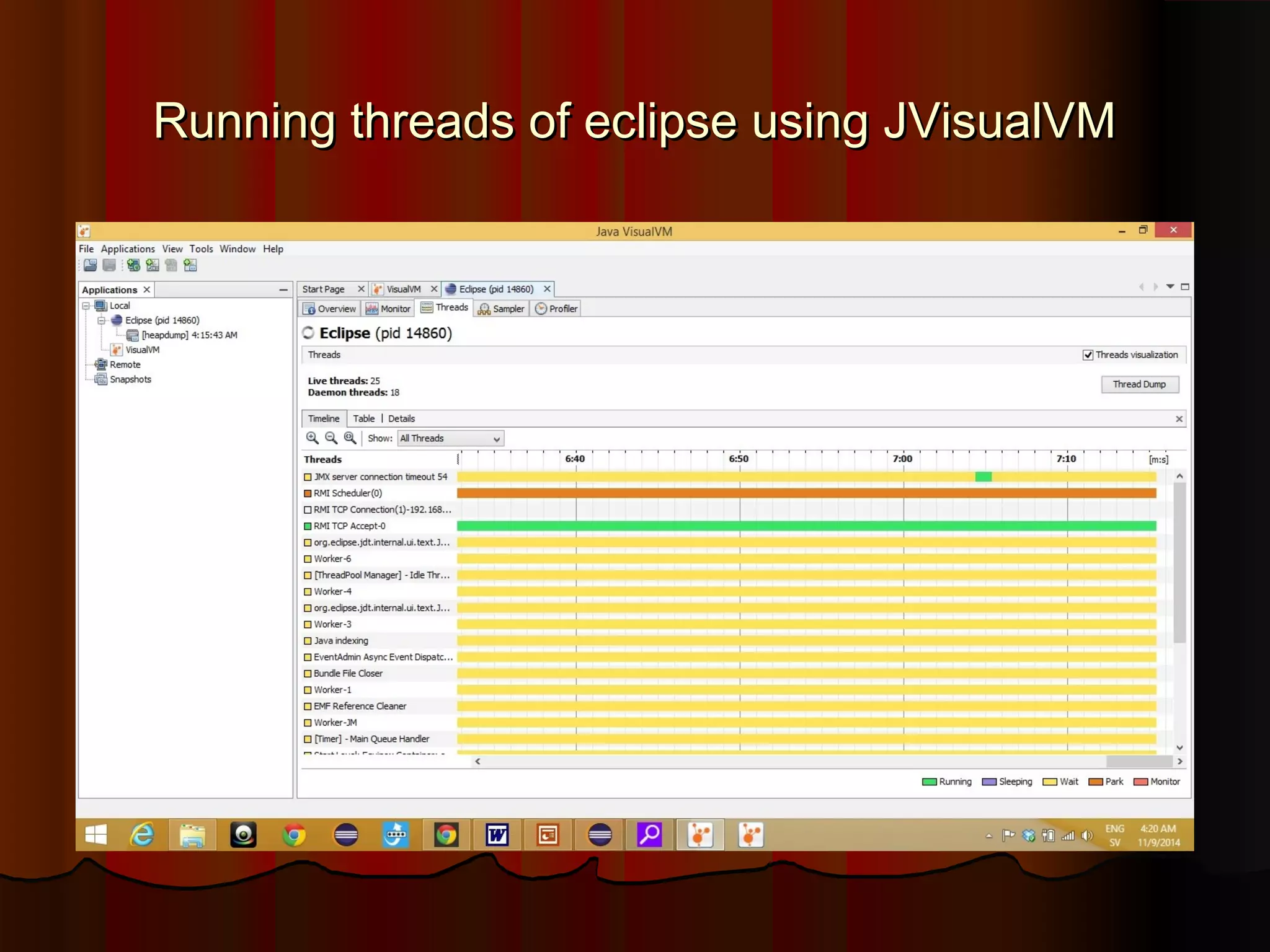
Task: Click the Save As toolbar icon
Action: [x=109, y=265]
